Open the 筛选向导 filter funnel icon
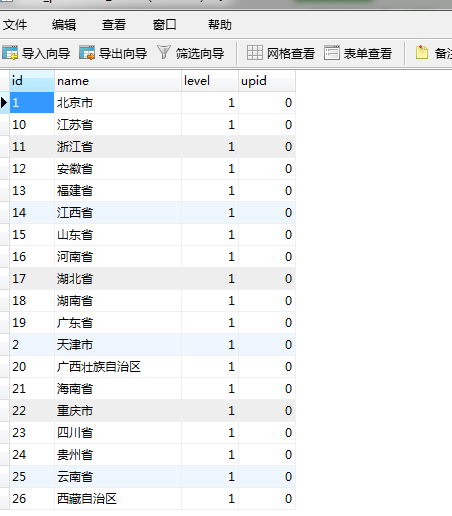Viewport: 452px width, 516px height. pos(164,53)
